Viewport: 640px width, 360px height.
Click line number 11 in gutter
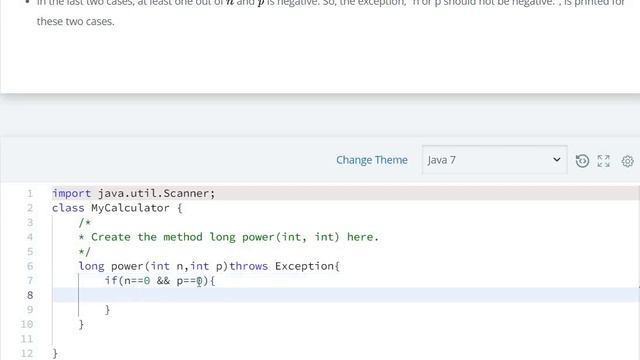[x=27, y=339]
